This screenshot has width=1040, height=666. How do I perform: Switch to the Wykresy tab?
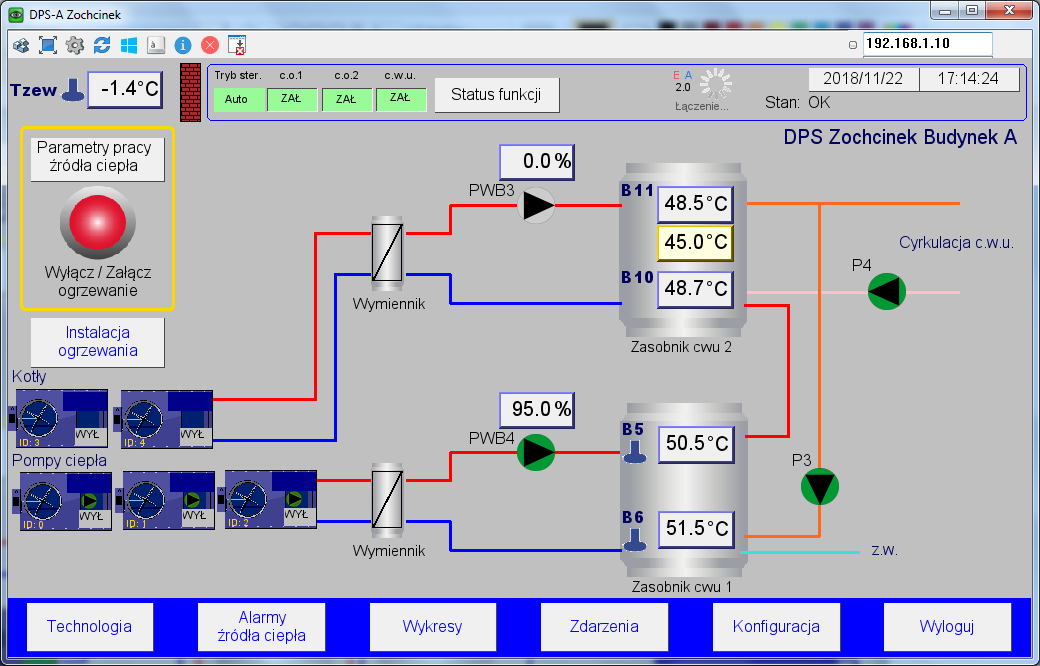coord(432,627)
